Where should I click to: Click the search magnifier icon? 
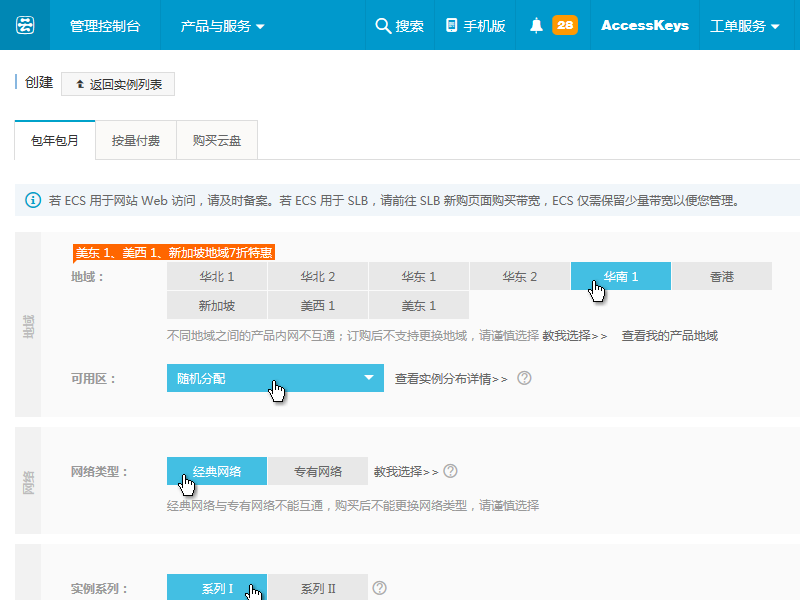click(382, 26)
